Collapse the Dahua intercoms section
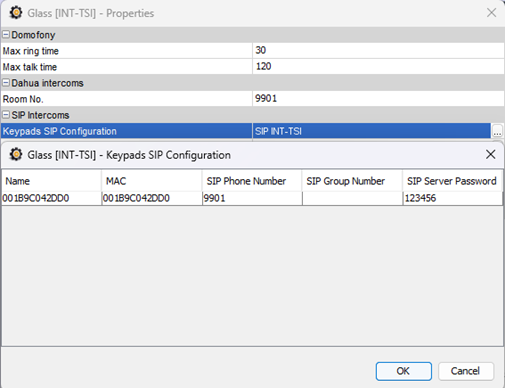The height and width of the screenshot is (388, 505). [x=6, y=83]
